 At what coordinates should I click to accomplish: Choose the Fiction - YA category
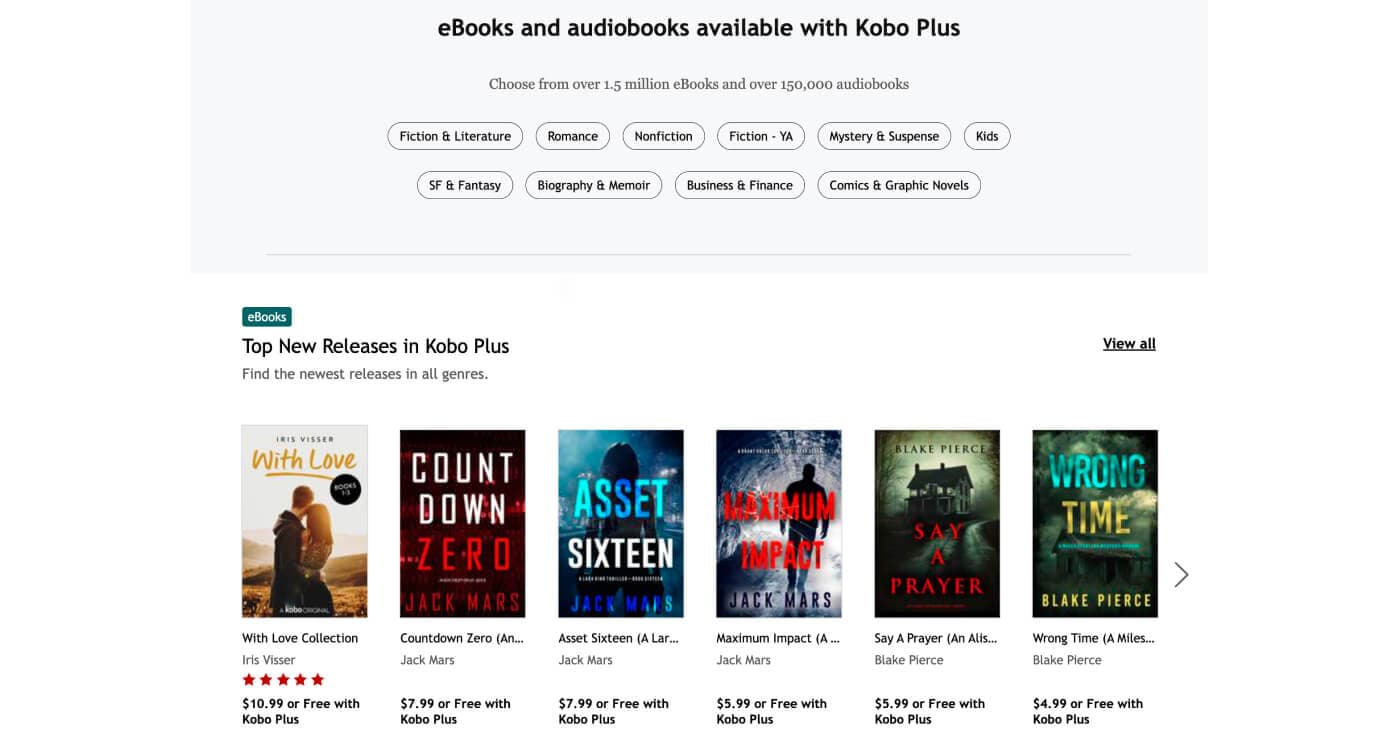760,136
